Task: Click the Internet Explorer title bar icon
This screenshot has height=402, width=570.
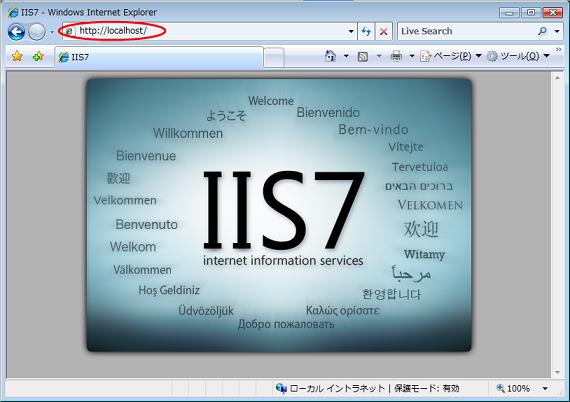Action: click(13, 12)
